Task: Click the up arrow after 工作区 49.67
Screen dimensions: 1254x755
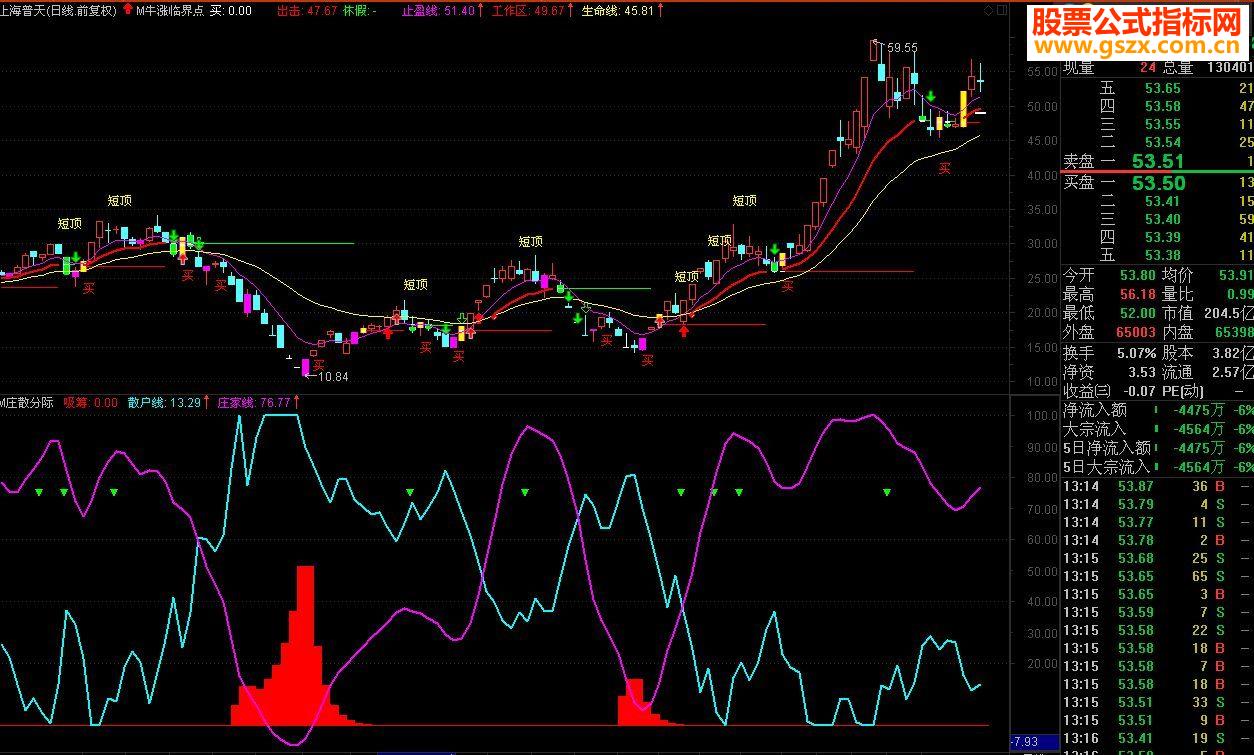Action: (x=572, y=10)
